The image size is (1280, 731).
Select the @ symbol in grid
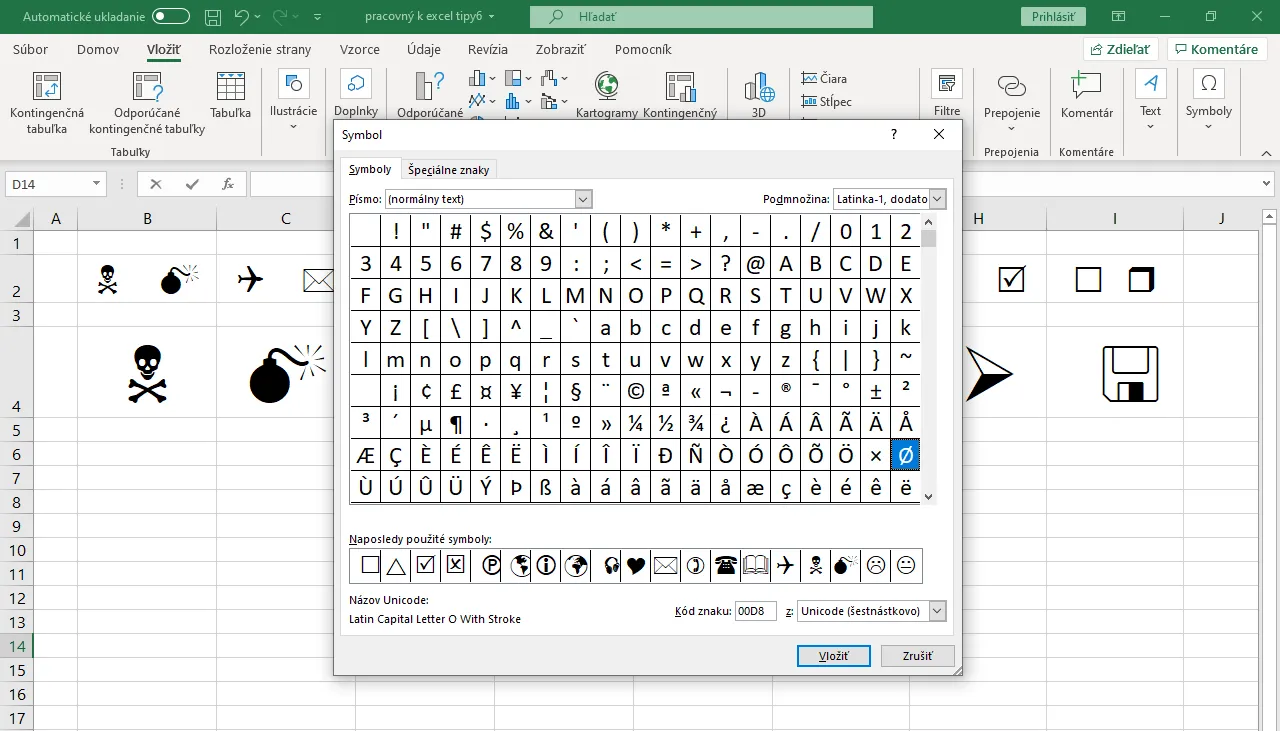pyautogui.click(x=756, y=264)
